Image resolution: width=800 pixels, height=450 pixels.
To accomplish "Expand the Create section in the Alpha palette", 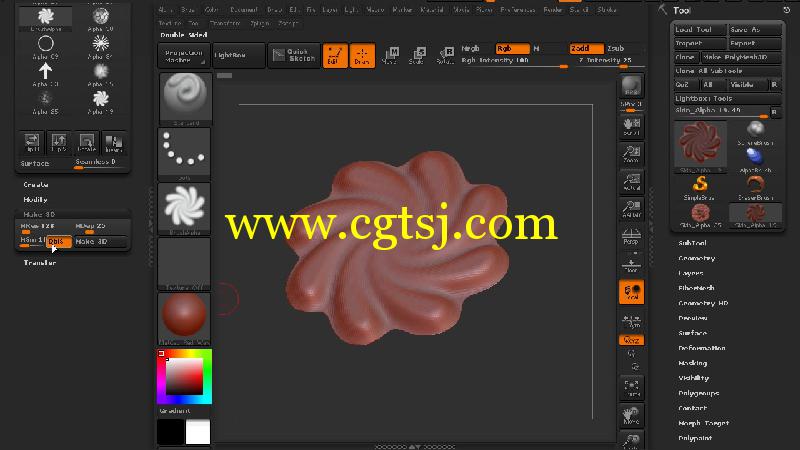I will tap(36, 185).
